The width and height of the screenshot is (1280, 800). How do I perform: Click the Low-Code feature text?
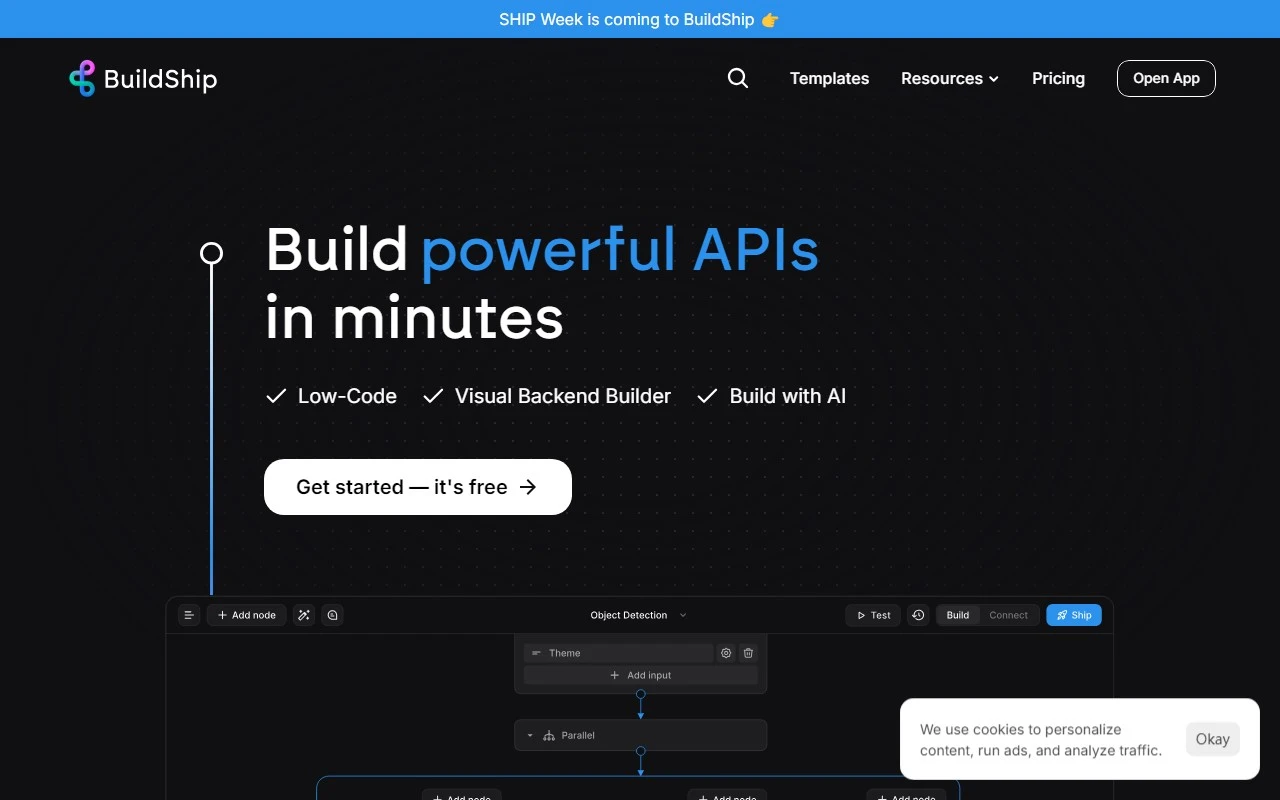pyautogui.click(x=347, y=396)
